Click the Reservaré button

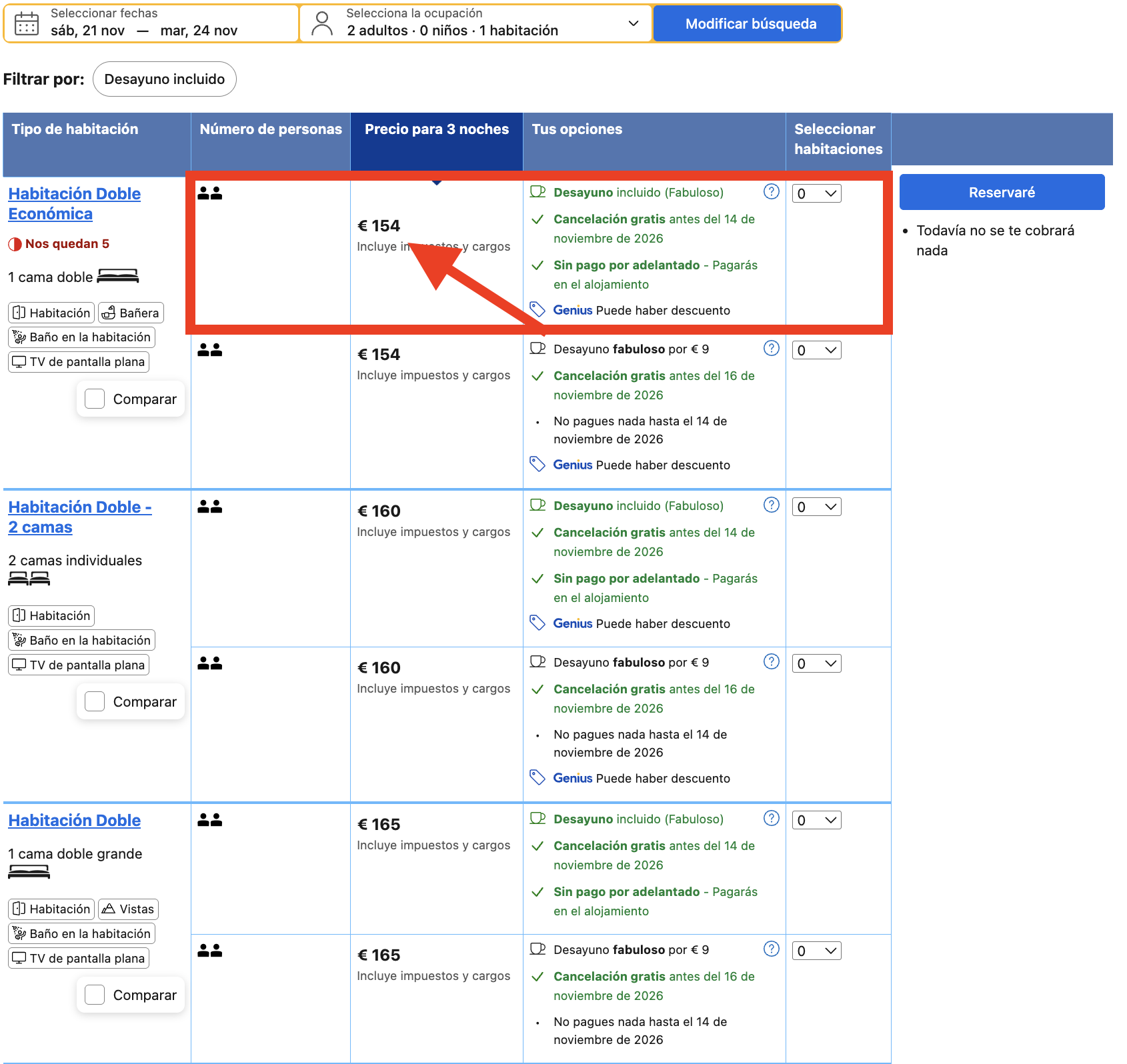(1002, 192)
